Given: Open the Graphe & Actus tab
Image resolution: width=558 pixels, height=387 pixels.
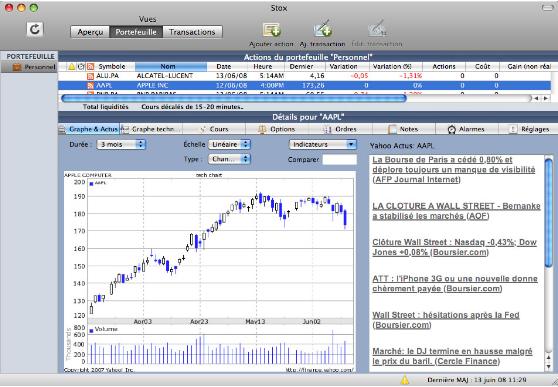Looking at the screenshot, I should coord(89,129).
